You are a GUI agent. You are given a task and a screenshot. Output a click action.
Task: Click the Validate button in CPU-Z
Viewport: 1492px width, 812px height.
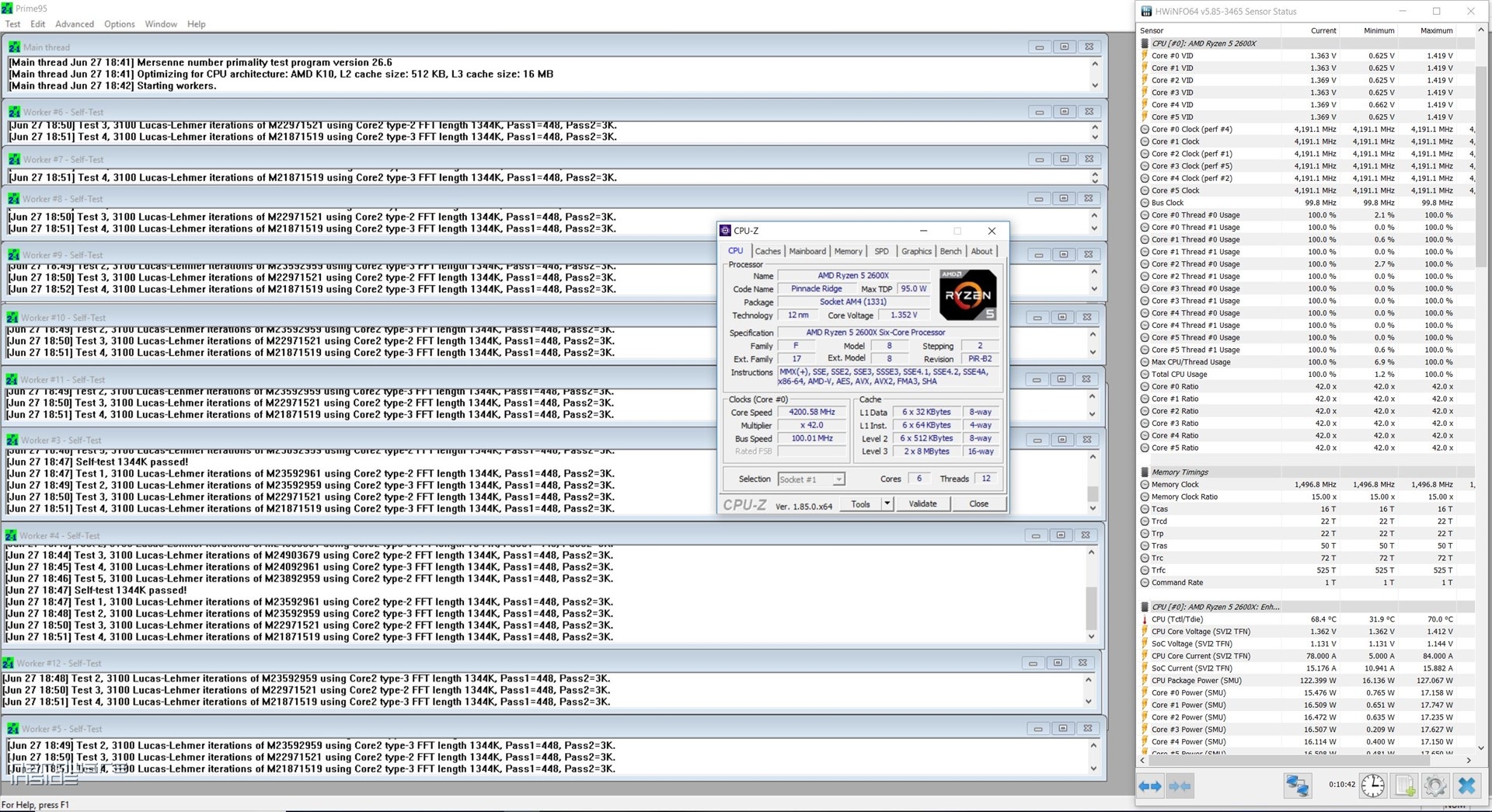[922, 504]
